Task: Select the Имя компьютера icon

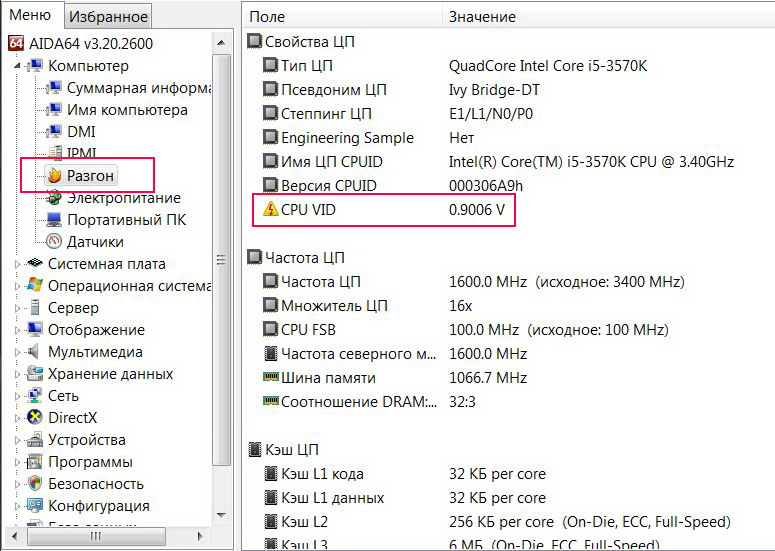Action: 53,109
